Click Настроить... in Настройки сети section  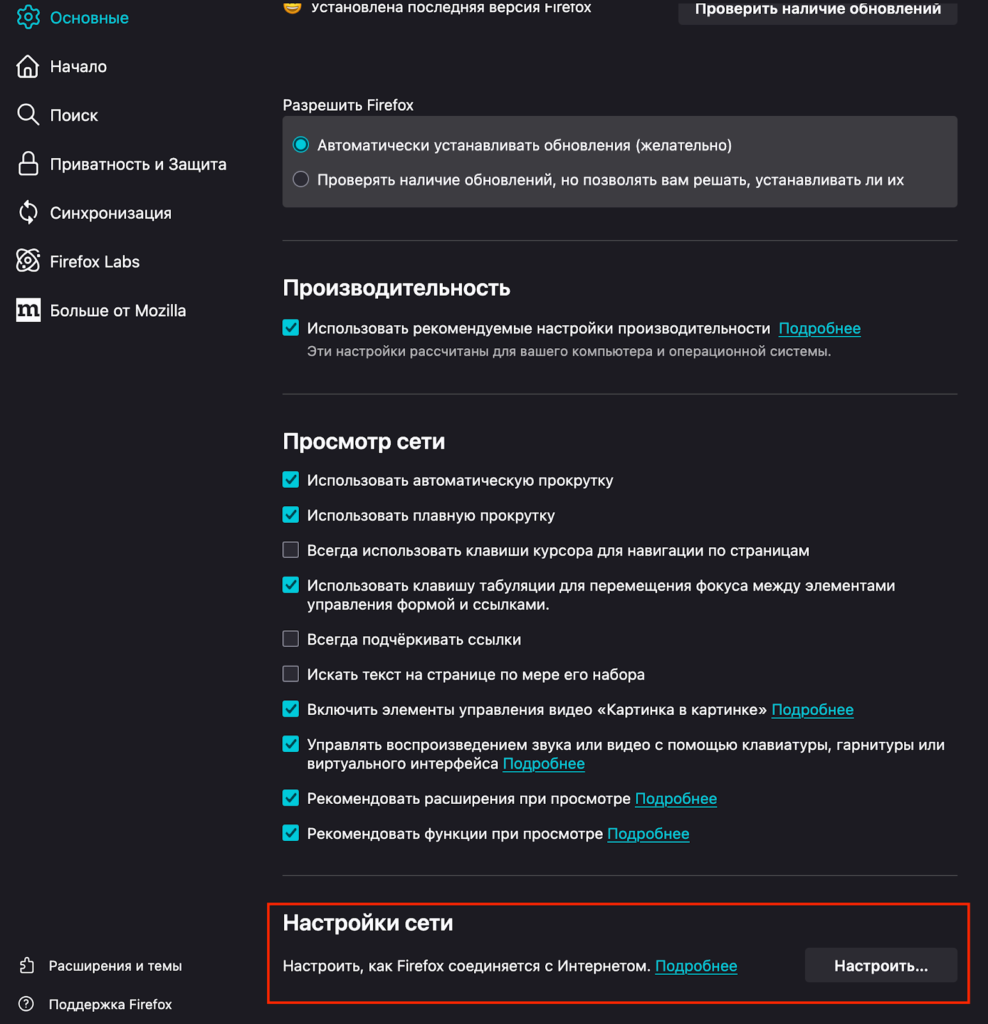pos(880,965)
